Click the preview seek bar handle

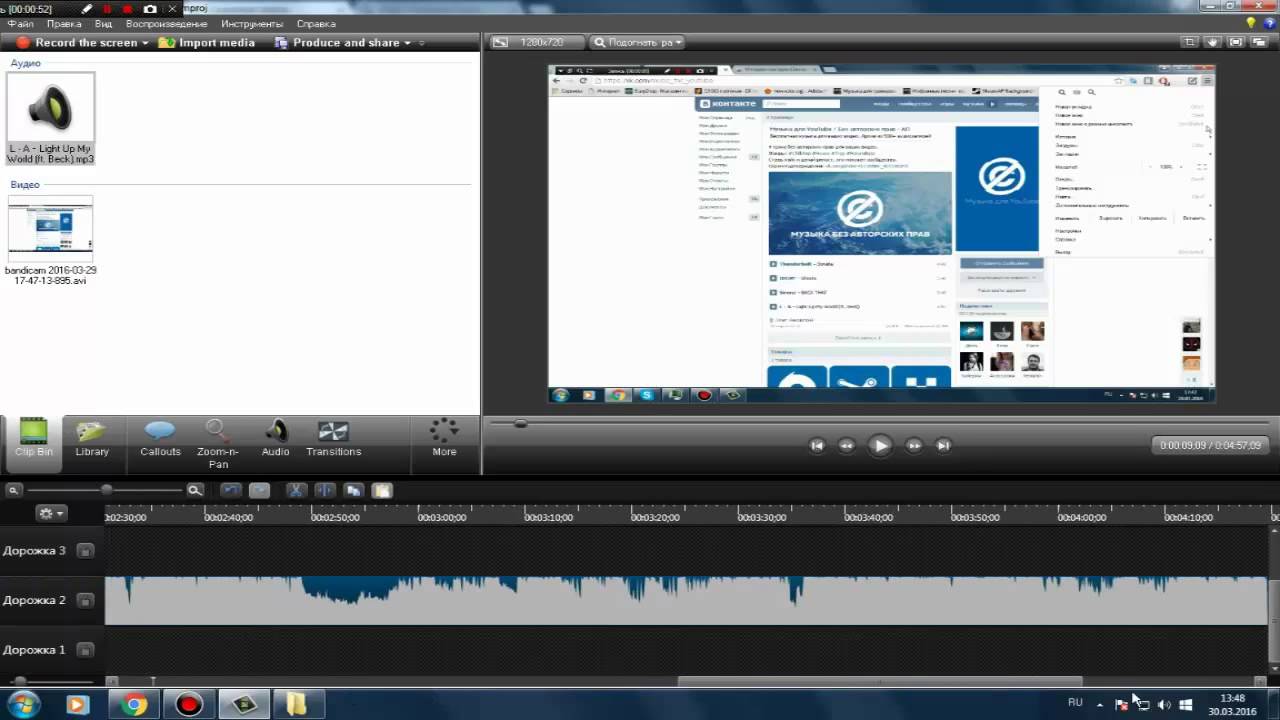pos(520,423)
